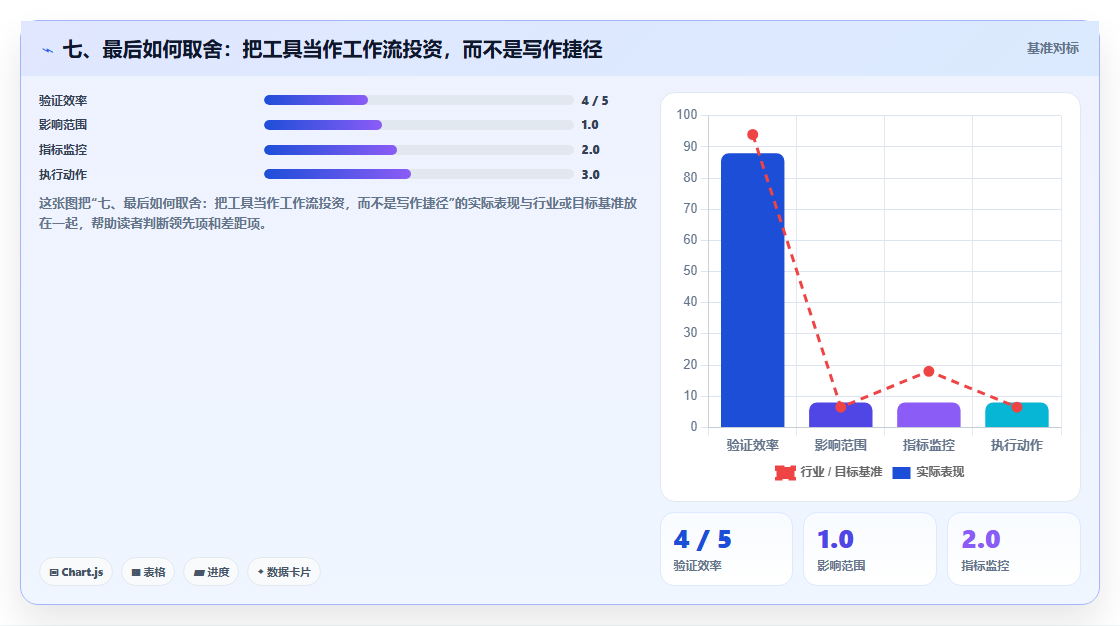Click the 验证效率 progress bar
The height and width of the screenshot is (626, 1120).
pos(419,100)
